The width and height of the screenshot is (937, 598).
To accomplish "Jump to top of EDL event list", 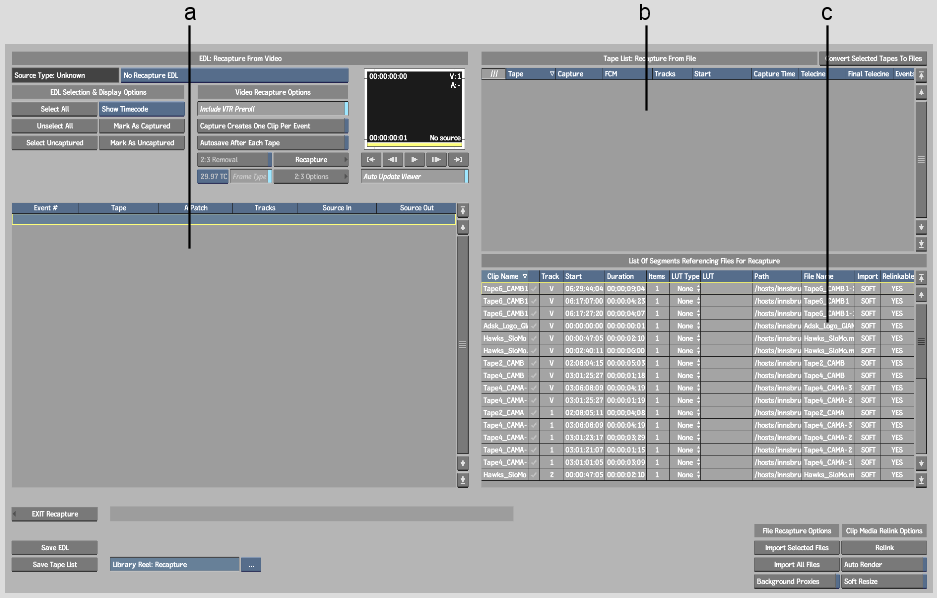I will coord(463,210).
